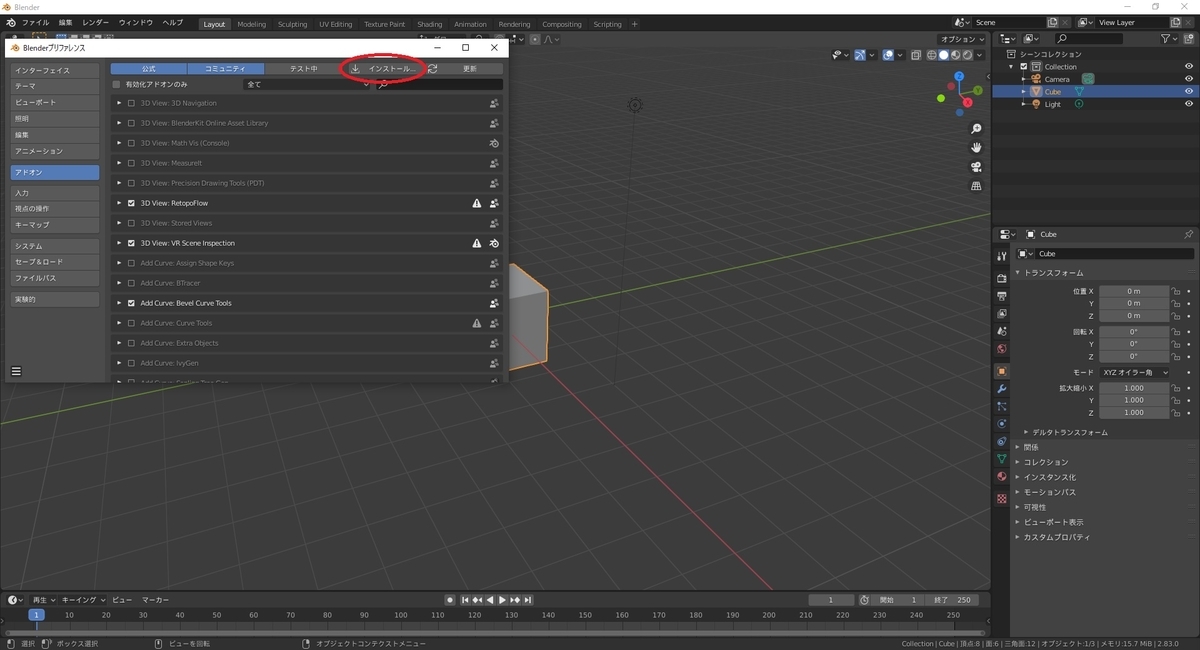Disable the 3D View: RetopoFlow addon checkbox
Viewport: 1200px width, 650px height.
[x=131, y=203]
